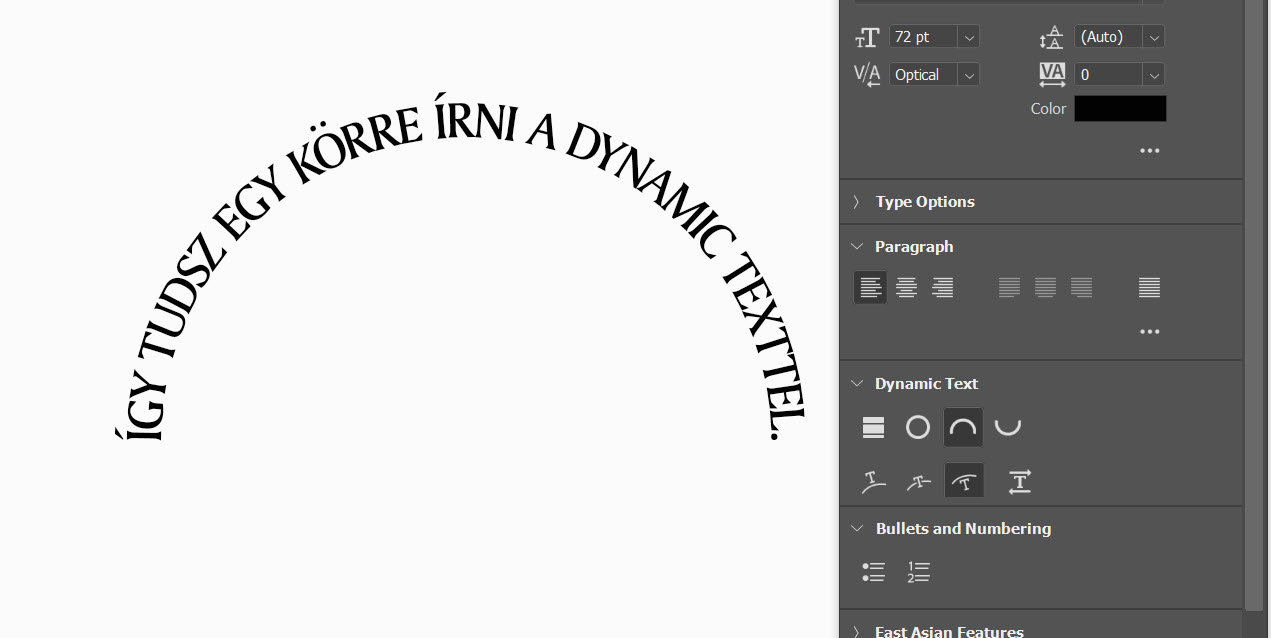Screen dimensions: 1271x638
Task: Click the tracking value field
Action: (1108, 75)
